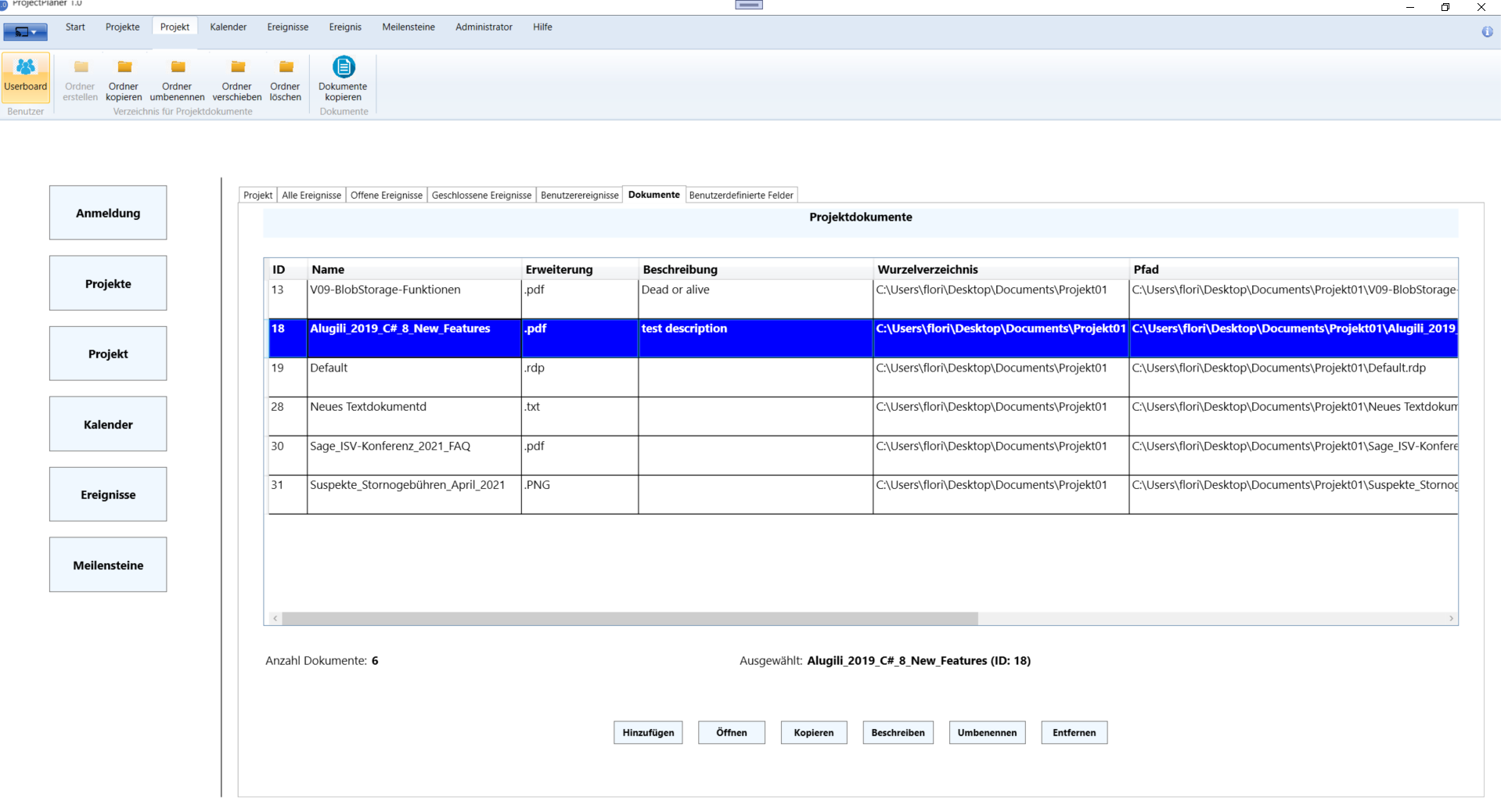Screen dimensions: 1501x812
Task: Click the table's right scroll arrow
Action: (1451, 618)
